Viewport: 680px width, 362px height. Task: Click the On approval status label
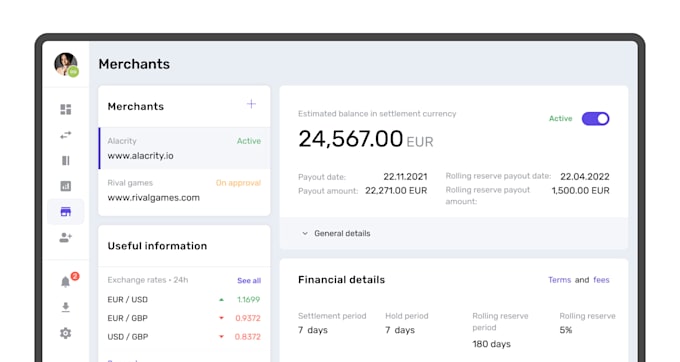click(239, 183)
